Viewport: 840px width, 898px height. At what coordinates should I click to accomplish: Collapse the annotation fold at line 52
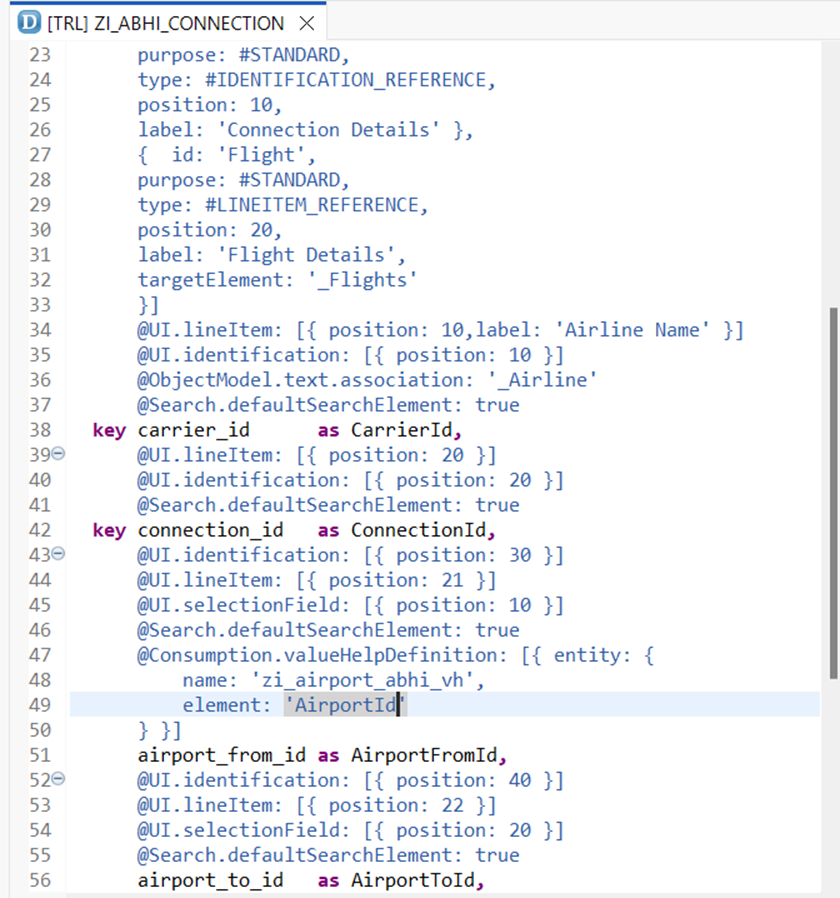58,779
